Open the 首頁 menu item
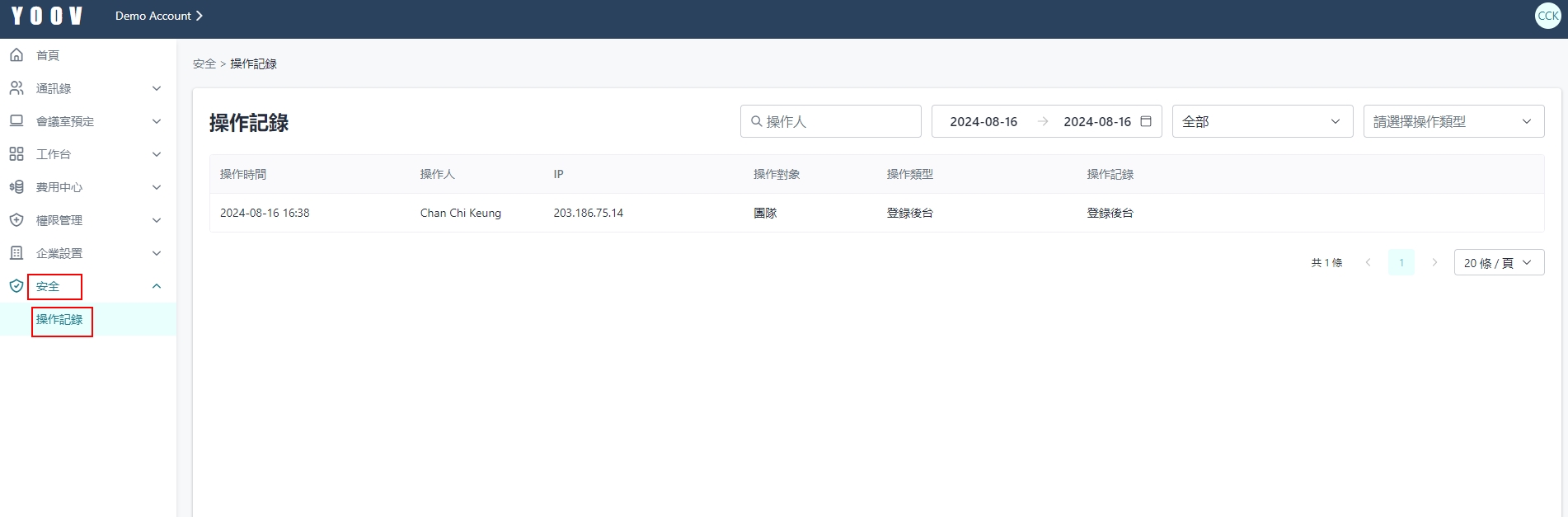 [48, 55]
